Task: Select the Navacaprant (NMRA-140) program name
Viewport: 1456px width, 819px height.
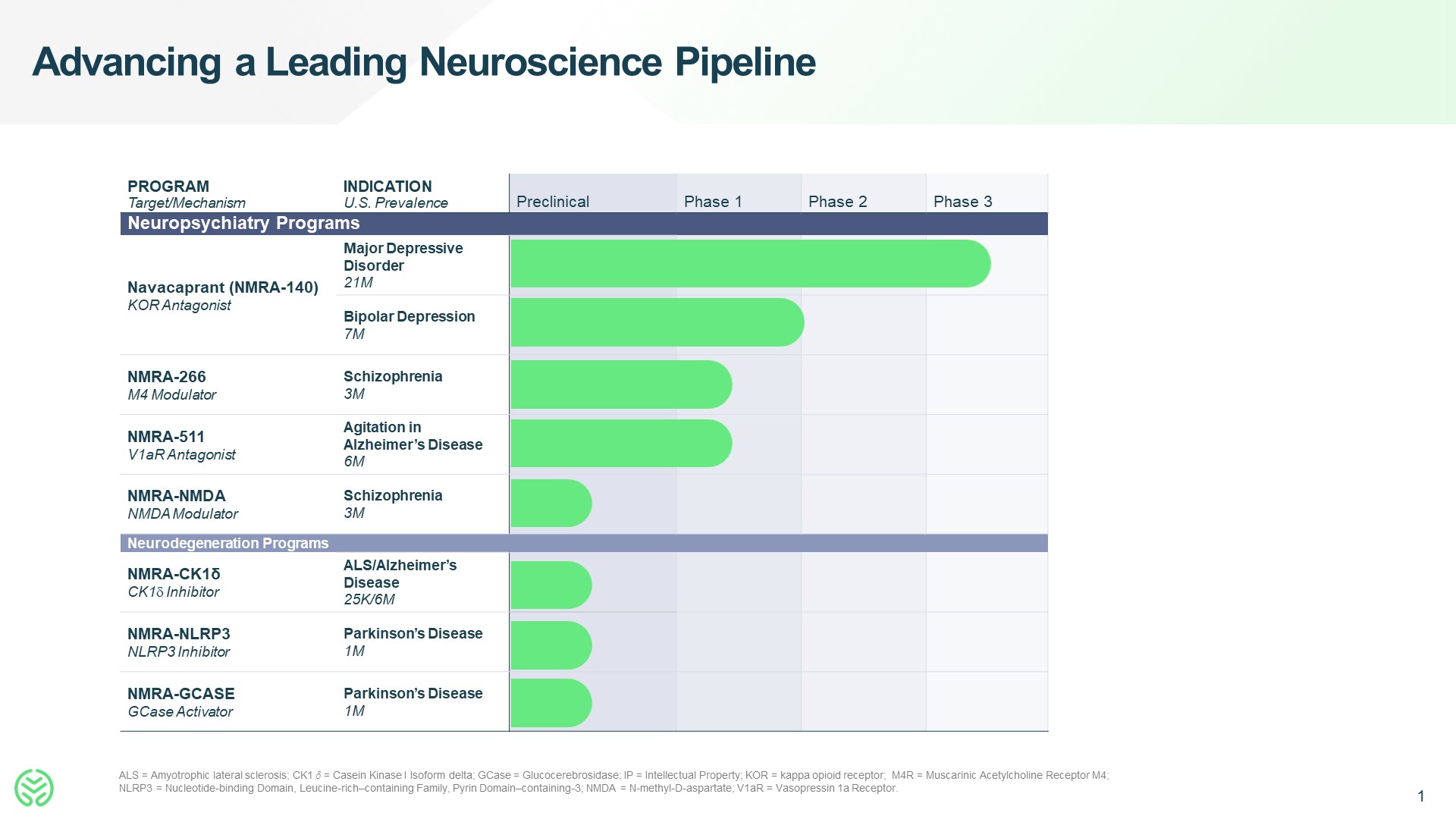Action: (x=222, y=287)
